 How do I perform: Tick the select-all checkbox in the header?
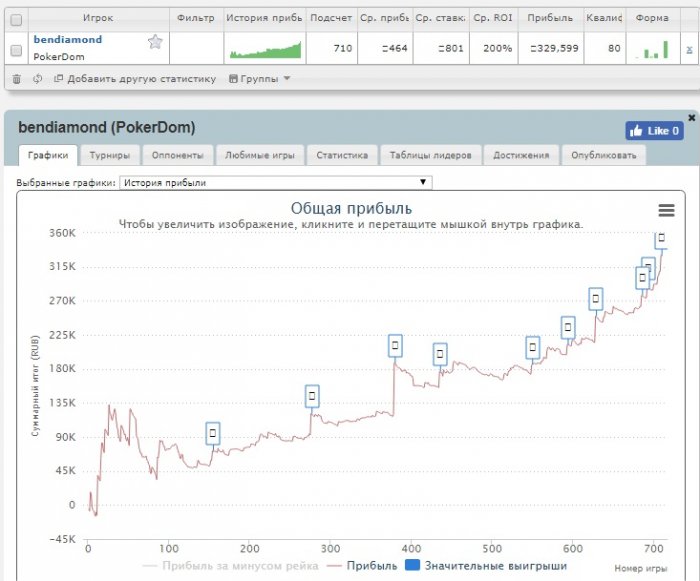[x=16, y=20]
